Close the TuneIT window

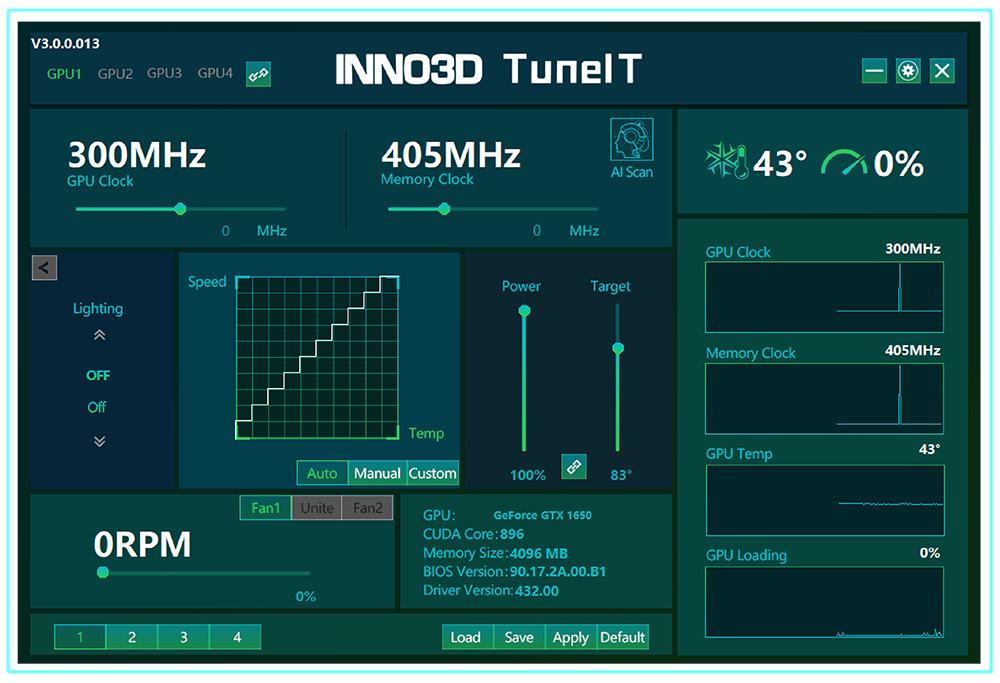pyautogui.click(x=942, y=71)
